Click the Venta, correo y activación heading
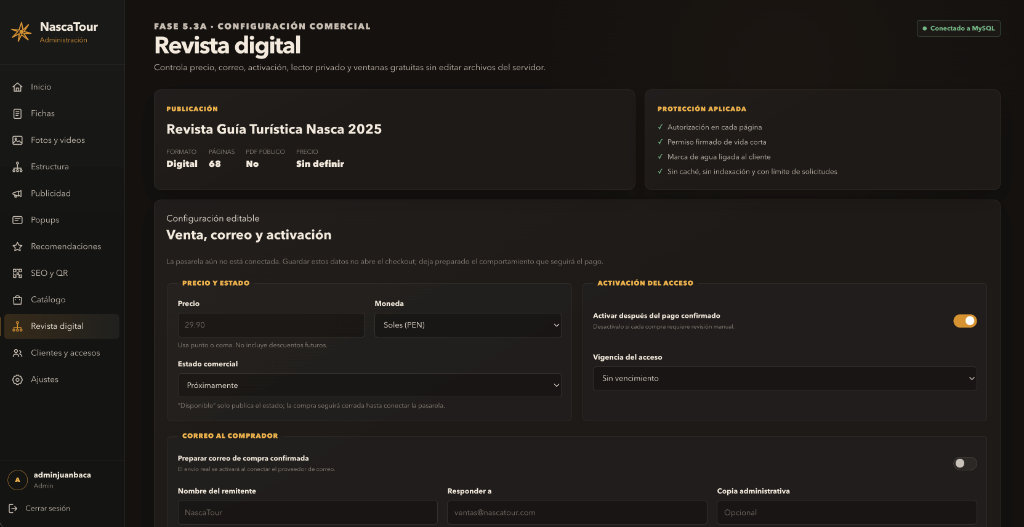Viewport: 1024px width, 527px height. (249, 235)
